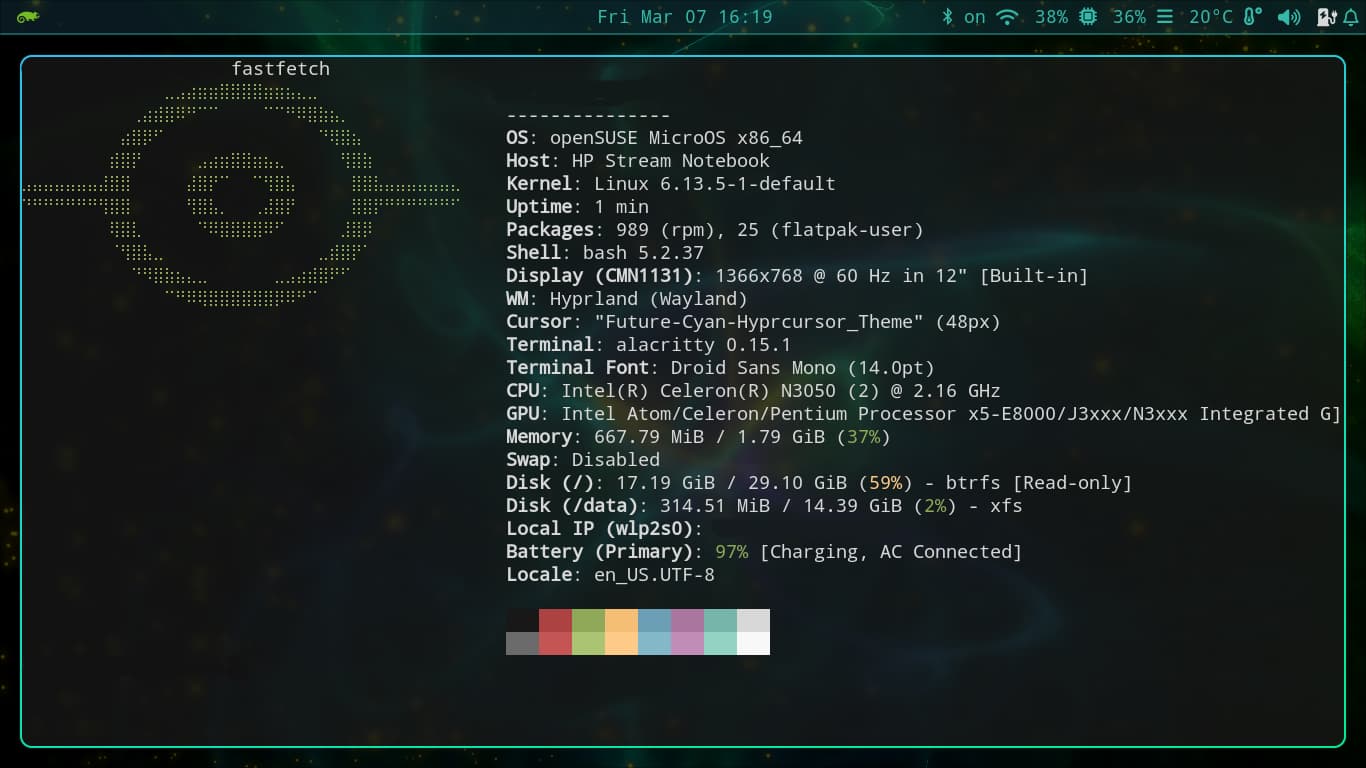Click the Bluetooth 'on' status text
The height and width of the screenshot is (768, 1366).
pyautogui.click(x=975, y=17)
